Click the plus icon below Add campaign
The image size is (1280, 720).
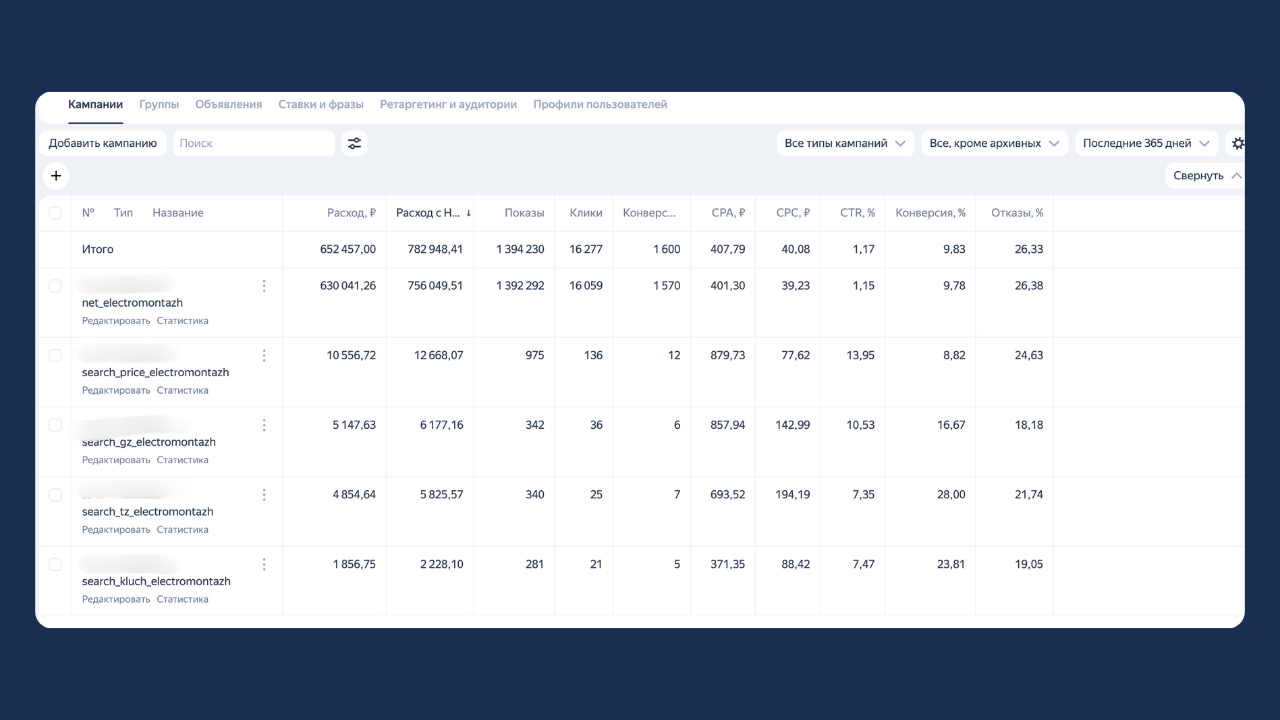[56, 176]
